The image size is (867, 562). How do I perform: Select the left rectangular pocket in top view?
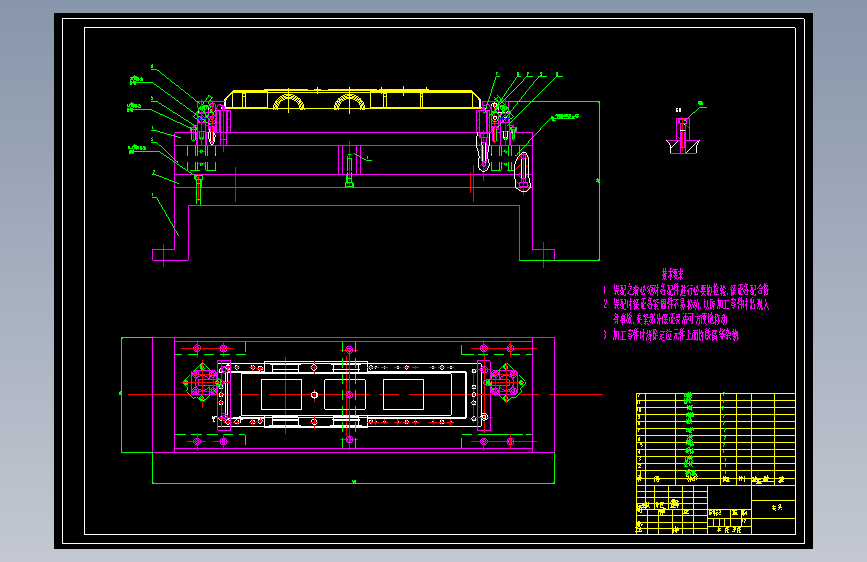pos(281,394)
